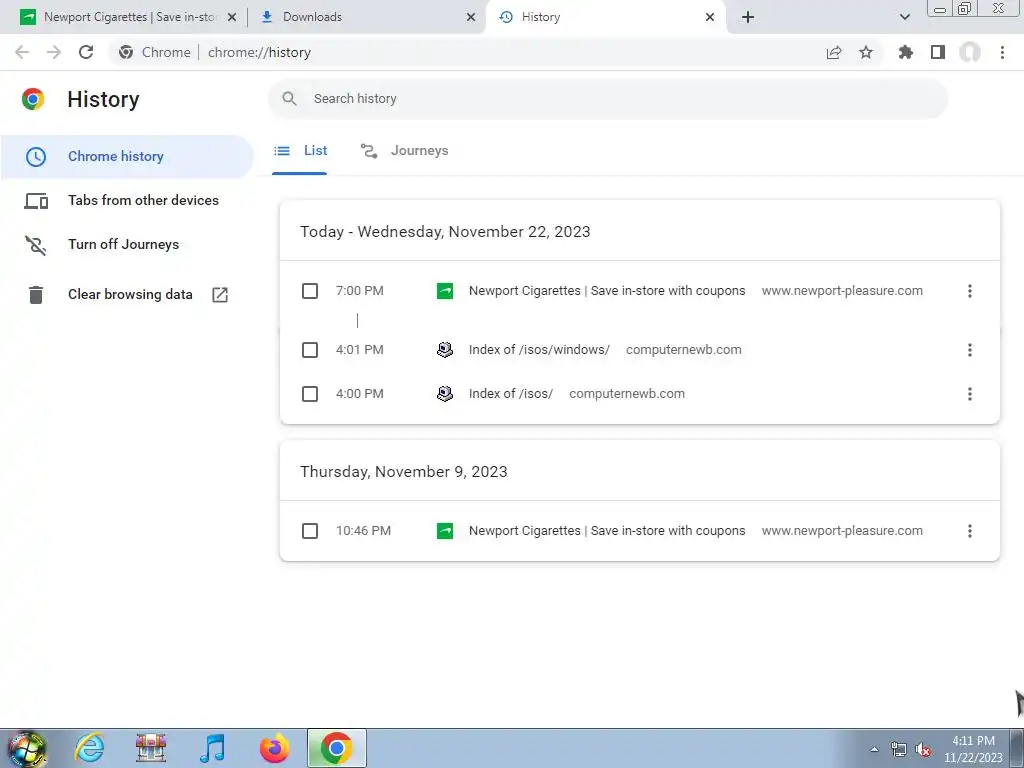Open Chrome's three-dot main menu
The height and width of the screenshot is (768, 1024).
pyautogui.click(x=1002, y=52)
